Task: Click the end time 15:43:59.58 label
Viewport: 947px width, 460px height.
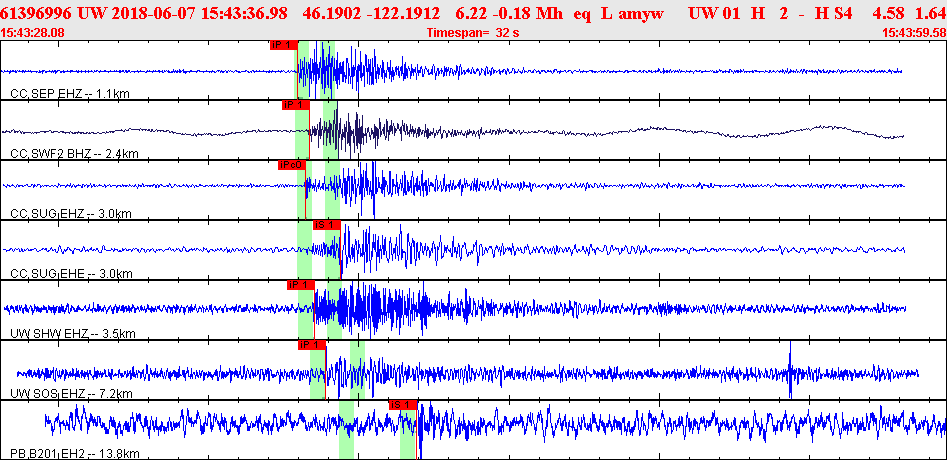Action: tap(913, 33)
